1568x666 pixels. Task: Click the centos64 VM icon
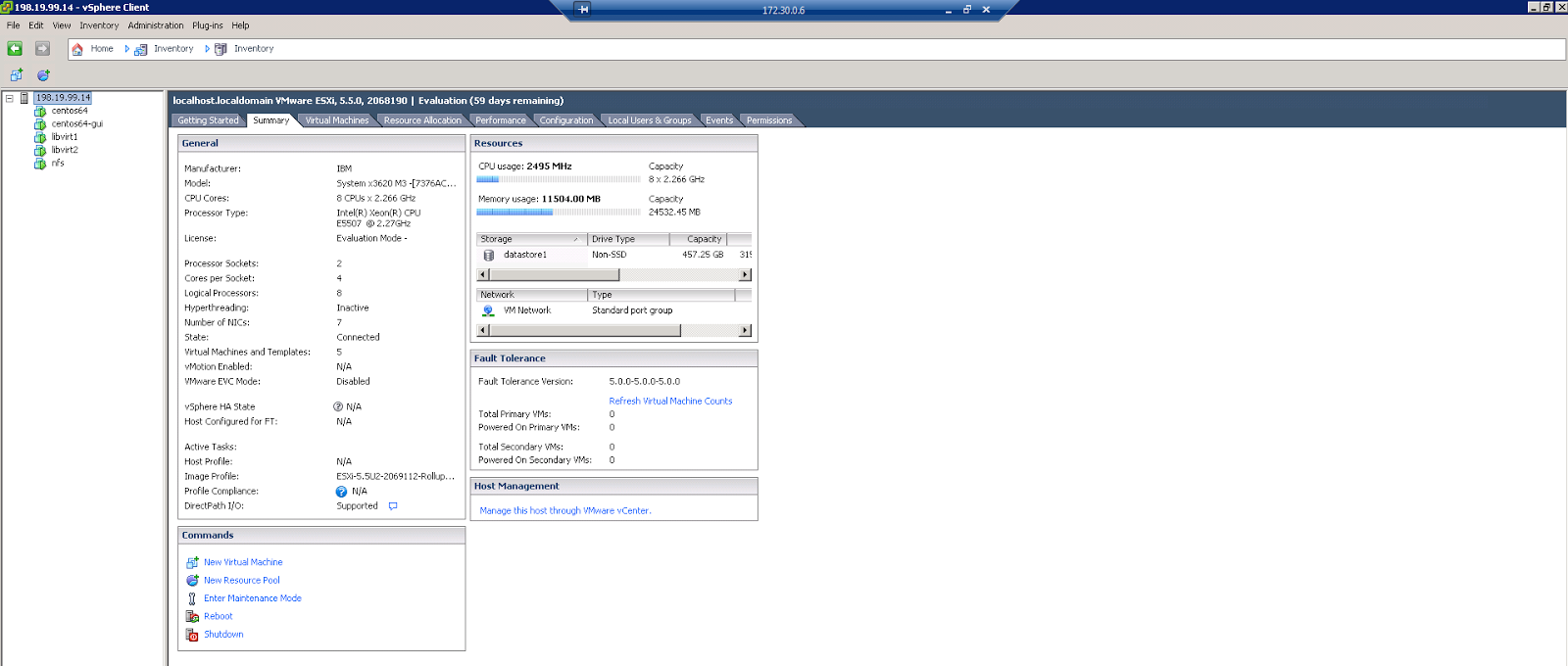coord(40,111)
